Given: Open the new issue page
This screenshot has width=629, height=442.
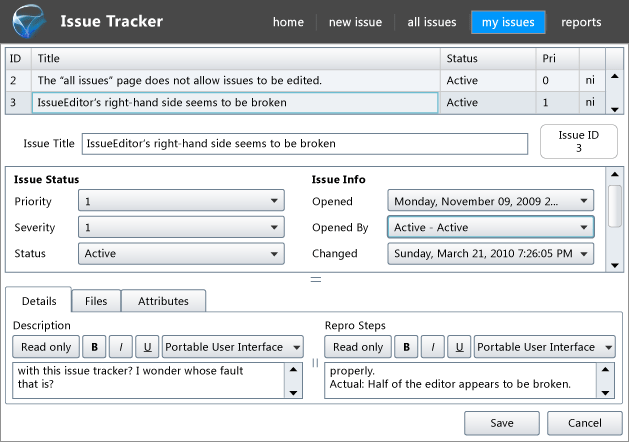Looking at the screenshot, I should 355,22.
